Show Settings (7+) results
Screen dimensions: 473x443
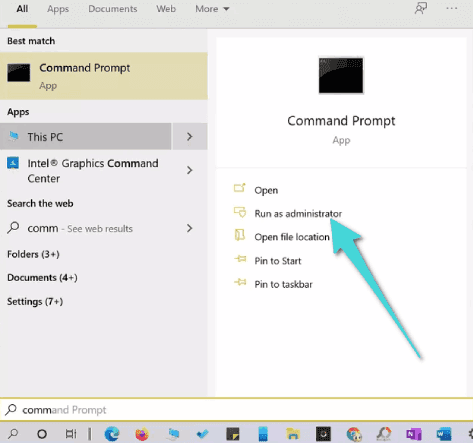[35, 302]
